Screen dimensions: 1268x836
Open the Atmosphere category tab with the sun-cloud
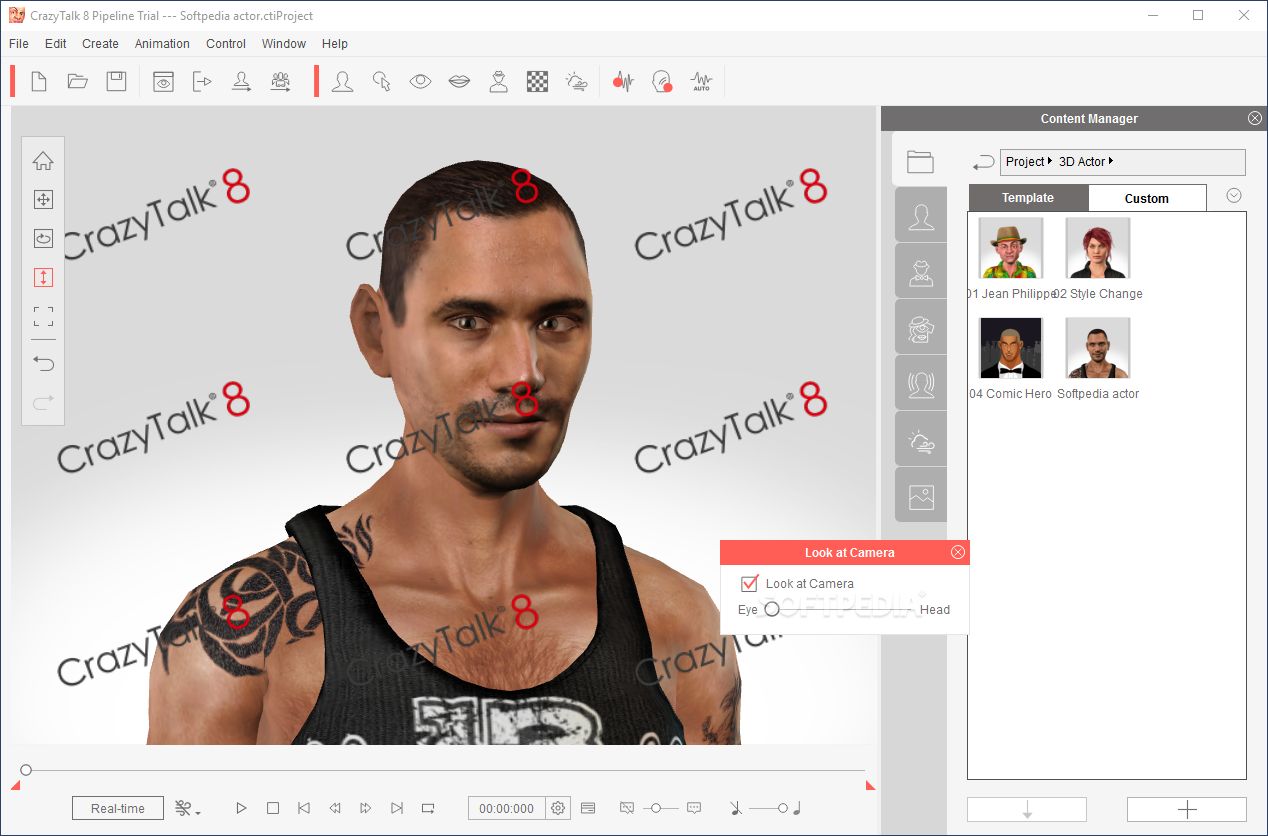[921, 440]
